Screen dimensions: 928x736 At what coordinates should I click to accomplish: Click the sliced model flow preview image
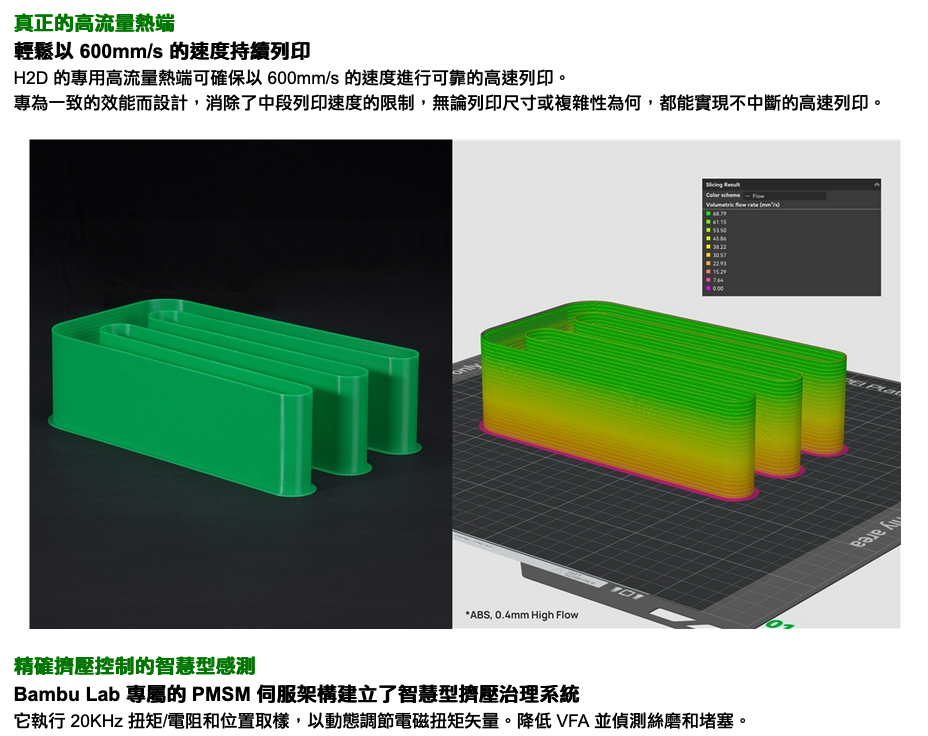[676, 384]
